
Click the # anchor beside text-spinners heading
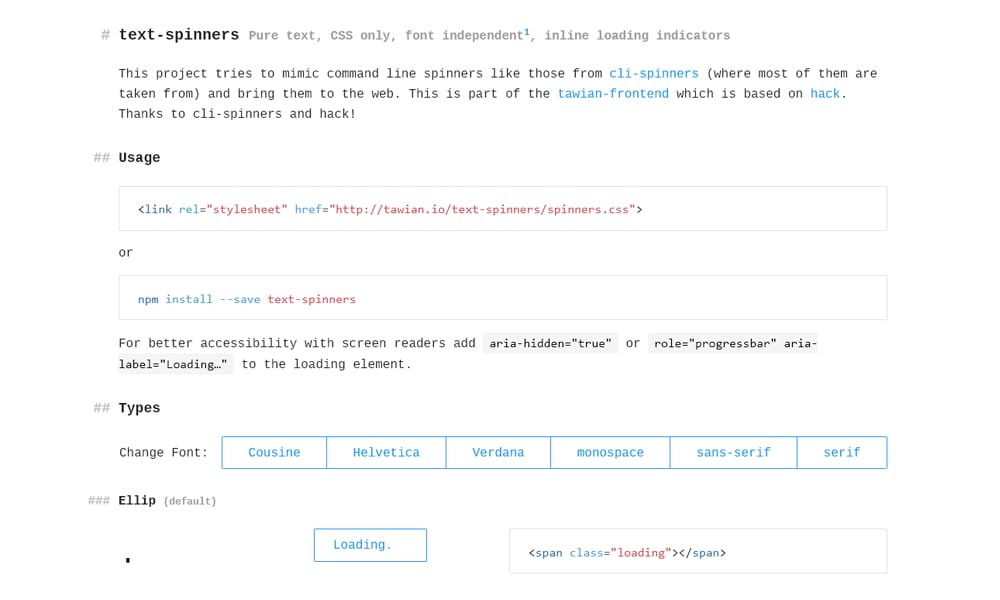[104, 33]
